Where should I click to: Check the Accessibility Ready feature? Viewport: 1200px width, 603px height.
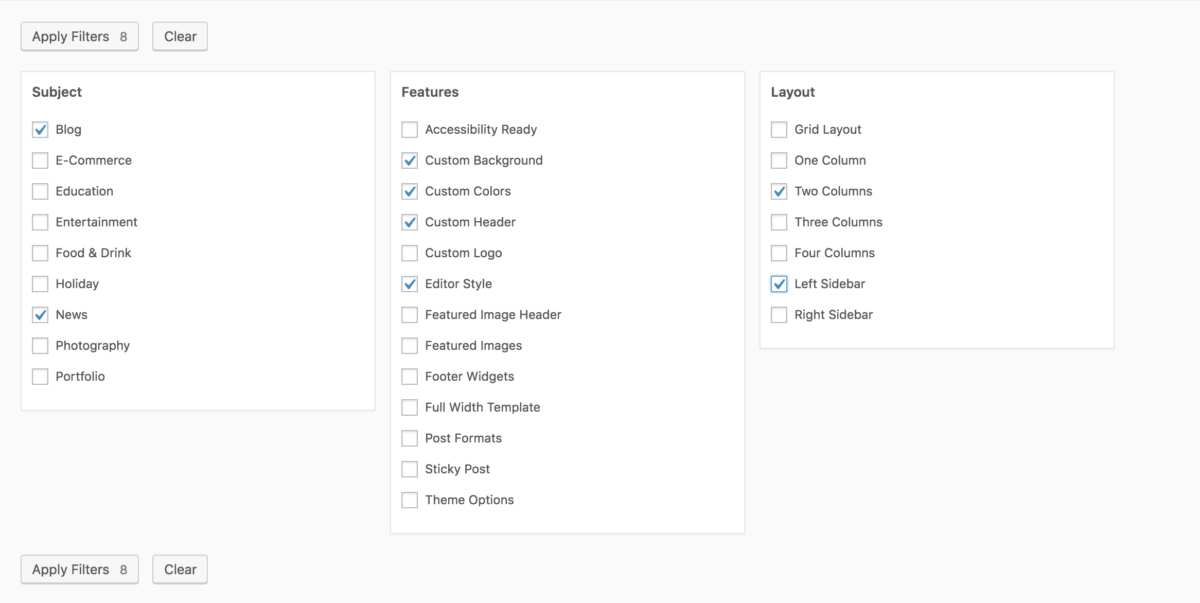409,129
